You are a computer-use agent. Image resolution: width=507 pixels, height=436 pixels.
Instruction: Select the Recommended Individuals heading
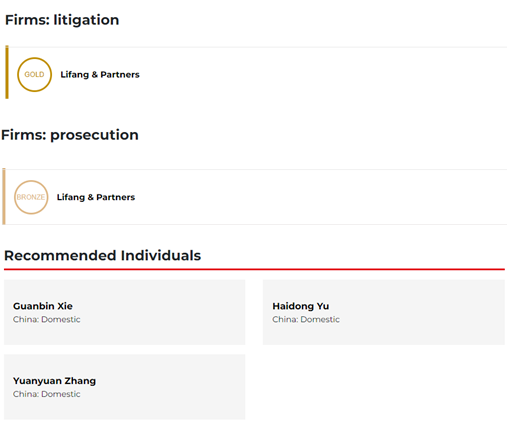click(102, 256)
